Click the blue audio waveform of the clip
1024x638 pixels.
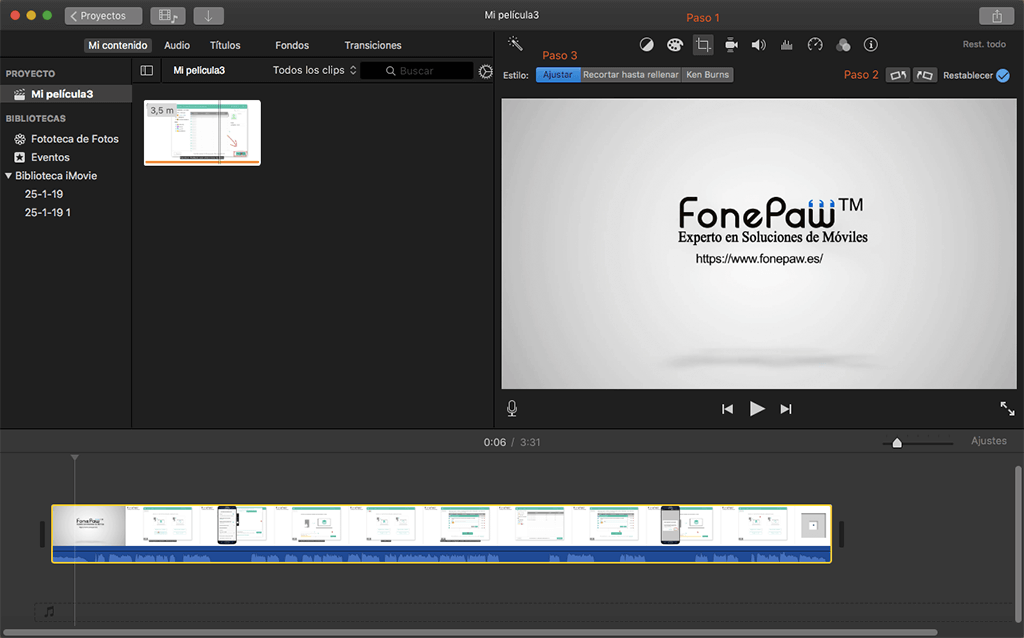click(x=441, y=554)
